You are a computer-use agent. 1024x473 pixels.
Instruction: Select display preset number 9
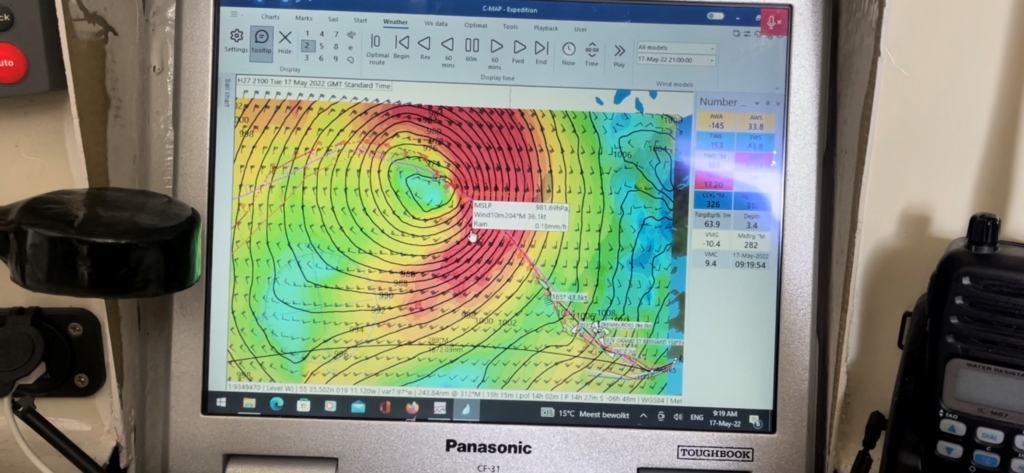coord(336,59)
